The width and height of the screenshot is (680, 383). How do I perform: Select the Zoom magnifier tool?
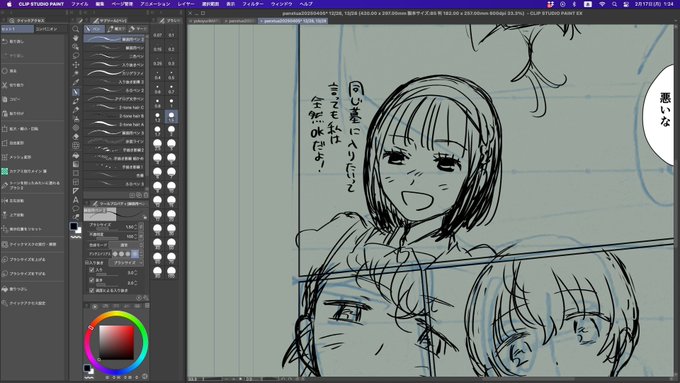pyautogui.click(x=76, y=29)
